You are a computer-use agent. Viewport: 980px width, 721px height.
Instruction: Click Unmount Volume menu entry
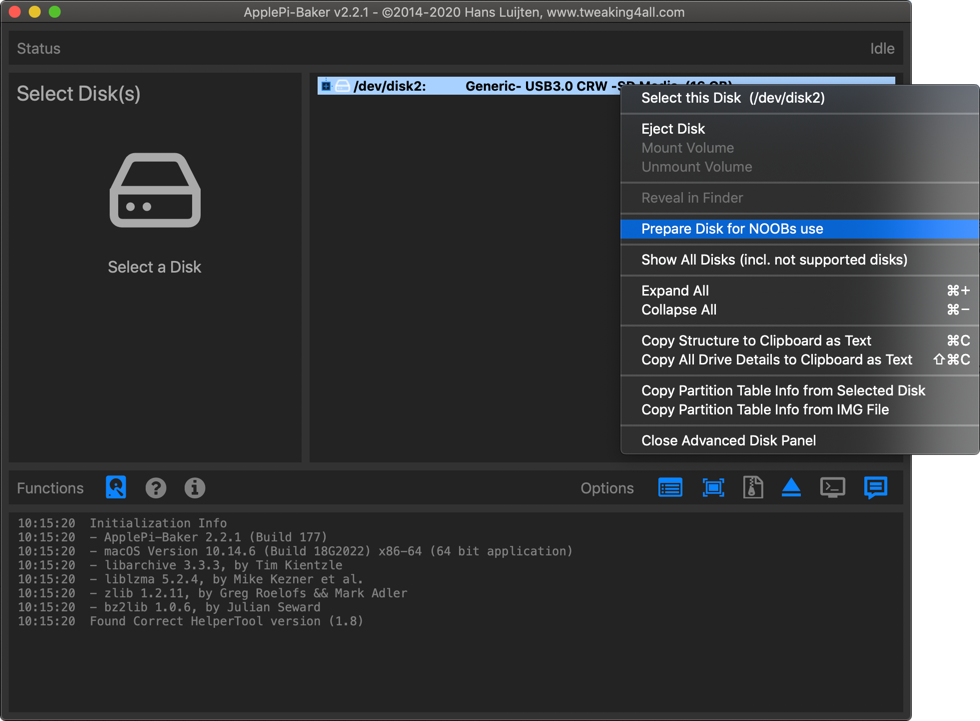click(x=799, y=167)
